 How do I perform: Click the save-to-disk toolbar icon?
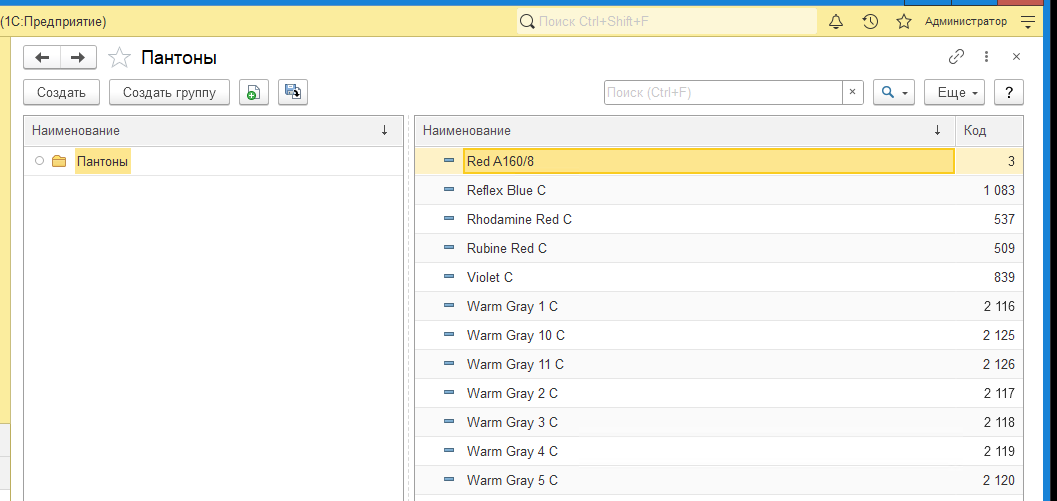click(293, 92)
